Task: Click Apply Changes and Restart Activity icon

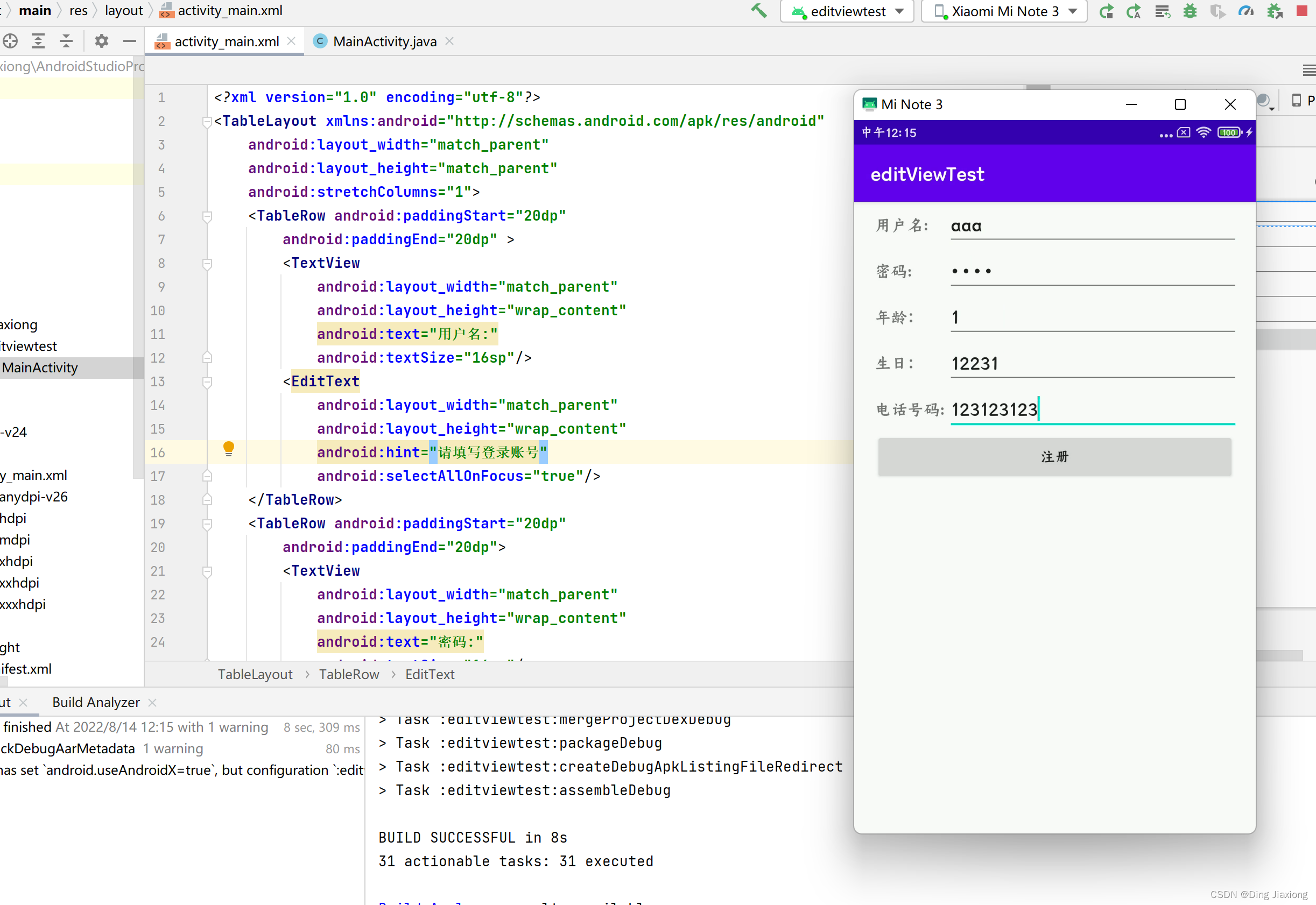Action: tap(1134, 11)
